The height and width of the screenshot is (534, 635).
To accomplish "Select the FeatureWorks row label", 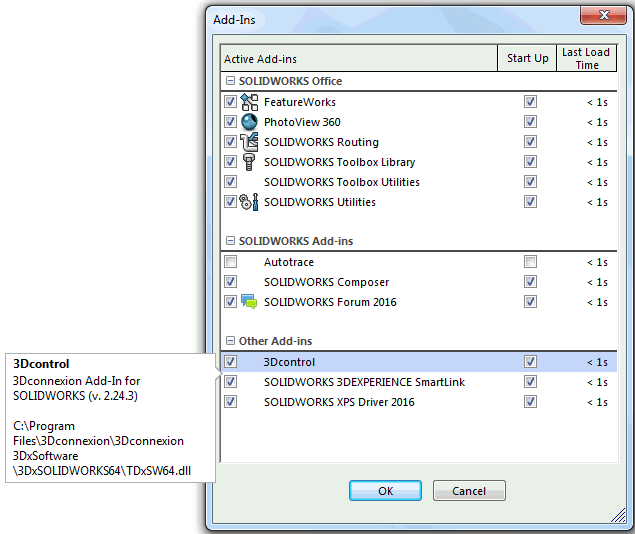I will click(x=300, y=102).
